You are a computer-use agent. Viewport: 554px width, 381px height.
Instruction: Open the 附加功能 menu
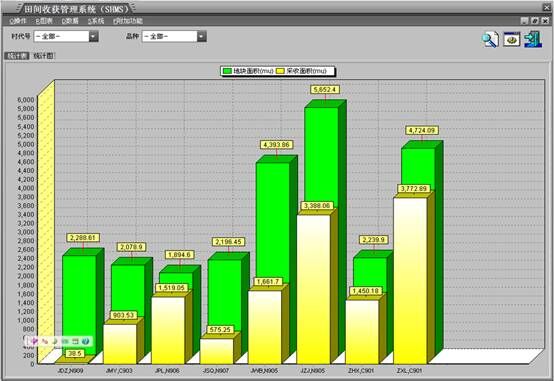[128, 21]
